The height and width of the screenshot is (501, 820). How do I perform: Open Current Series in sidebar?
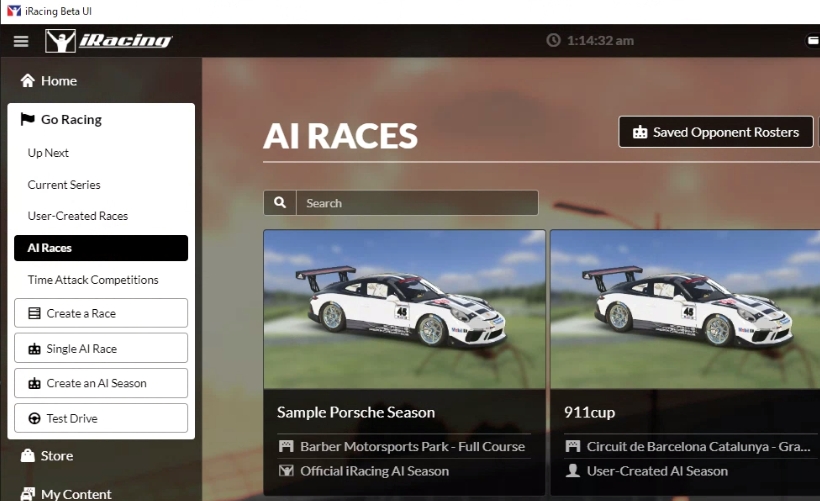coord(64,185)
